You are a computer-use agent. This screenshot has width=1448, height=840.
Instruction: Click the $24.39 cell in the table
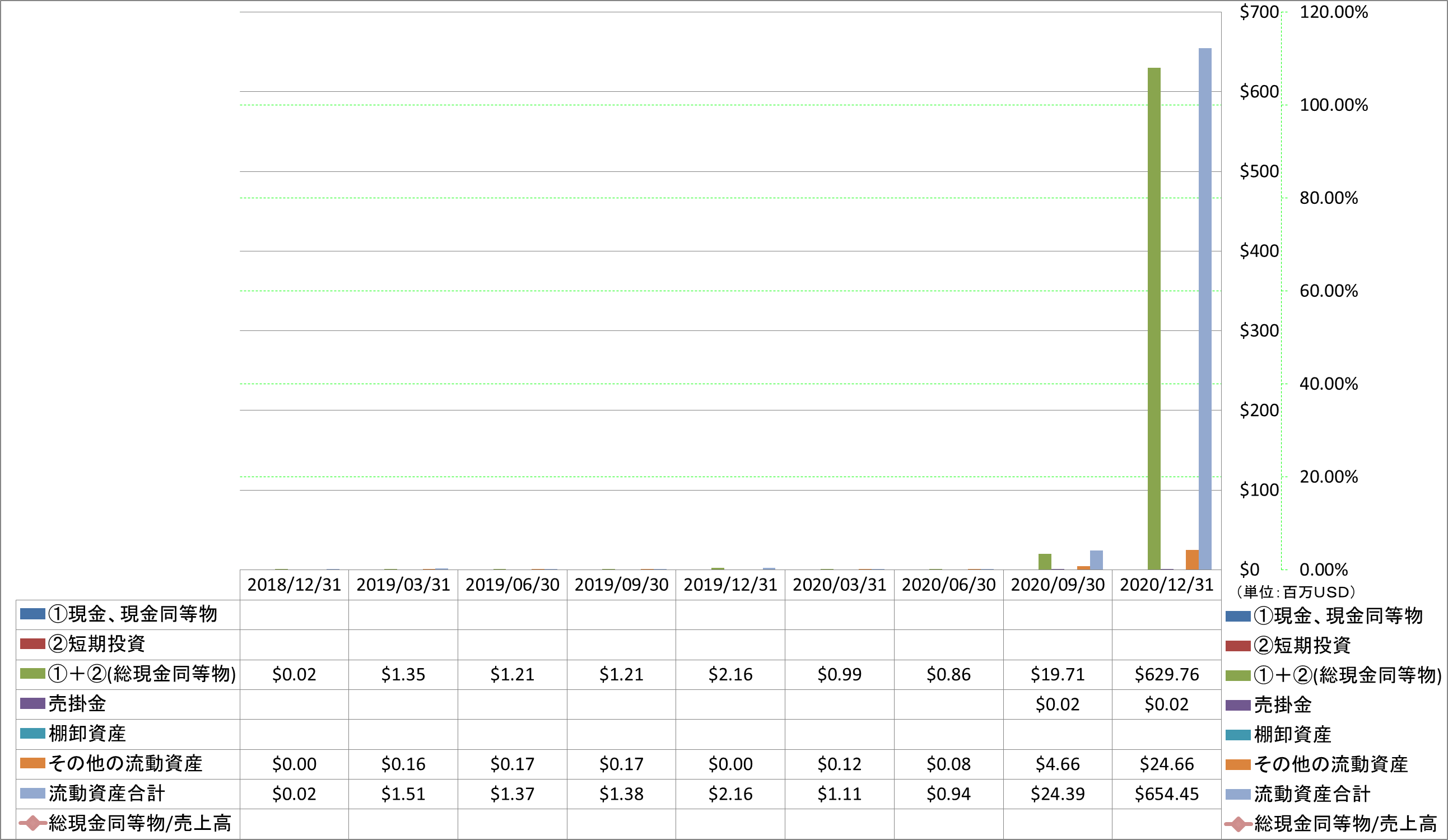coord(1058,794)
